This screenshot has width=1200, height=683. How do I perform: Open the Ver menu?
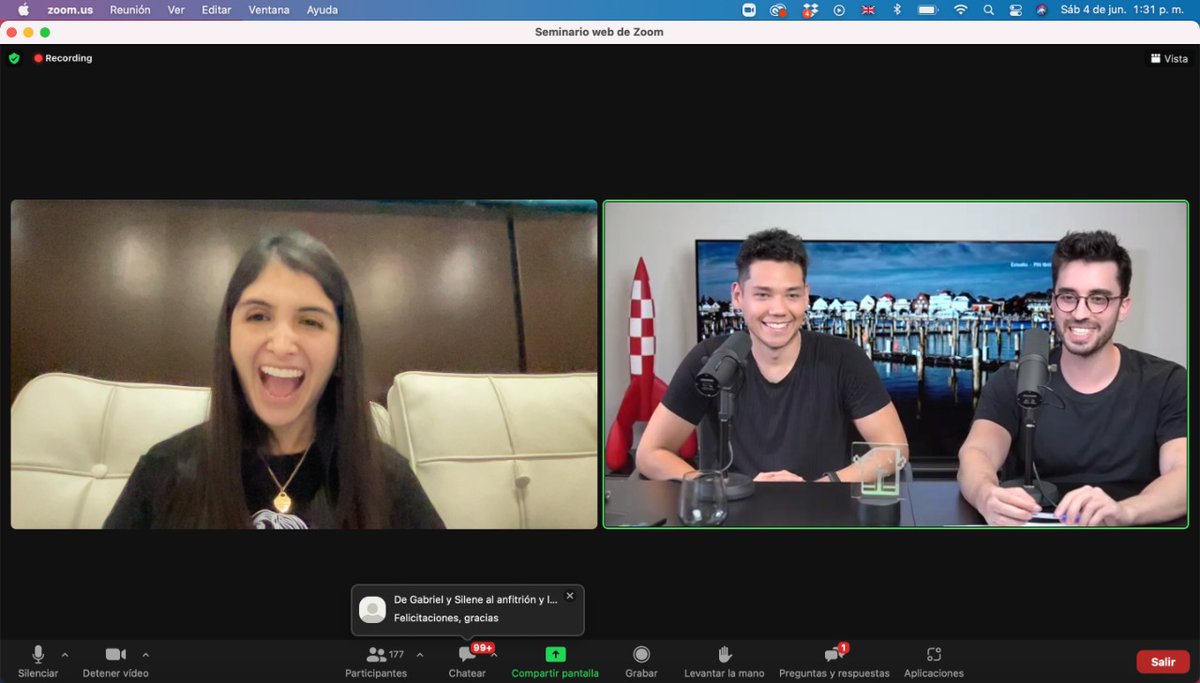tap(176, 10)
